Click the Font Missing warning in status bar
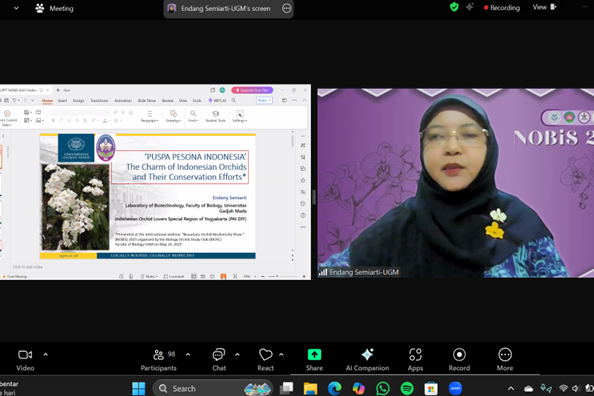The width and height of the screenshot is (594, 396). (x=14, y=277)
